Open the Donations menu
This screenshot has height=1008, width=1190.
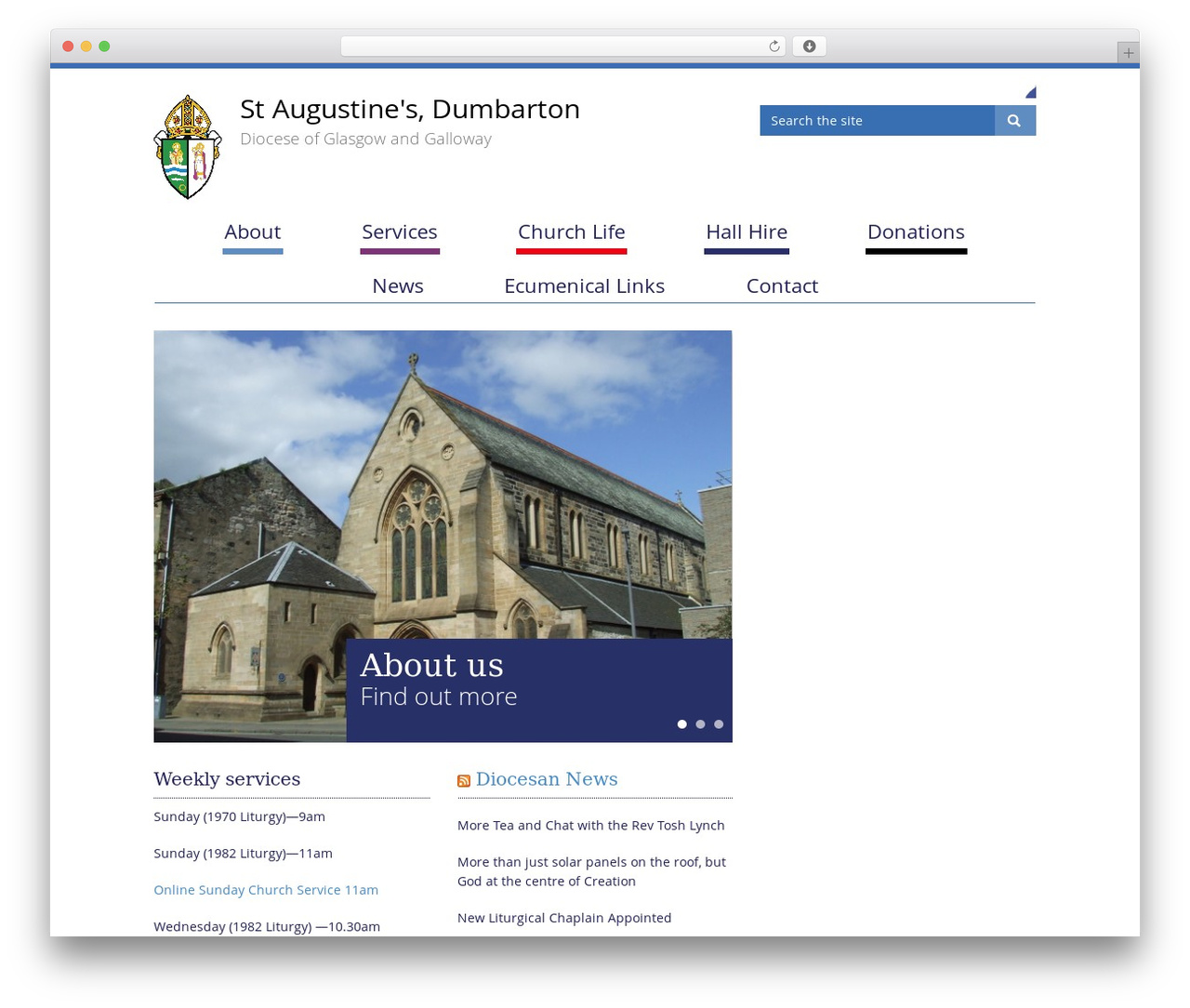[916, 232]
